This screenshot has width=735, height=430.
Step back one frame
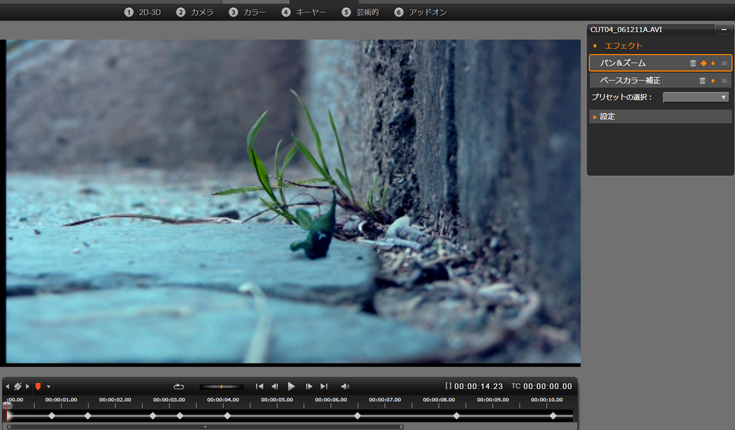click(275, 386)
